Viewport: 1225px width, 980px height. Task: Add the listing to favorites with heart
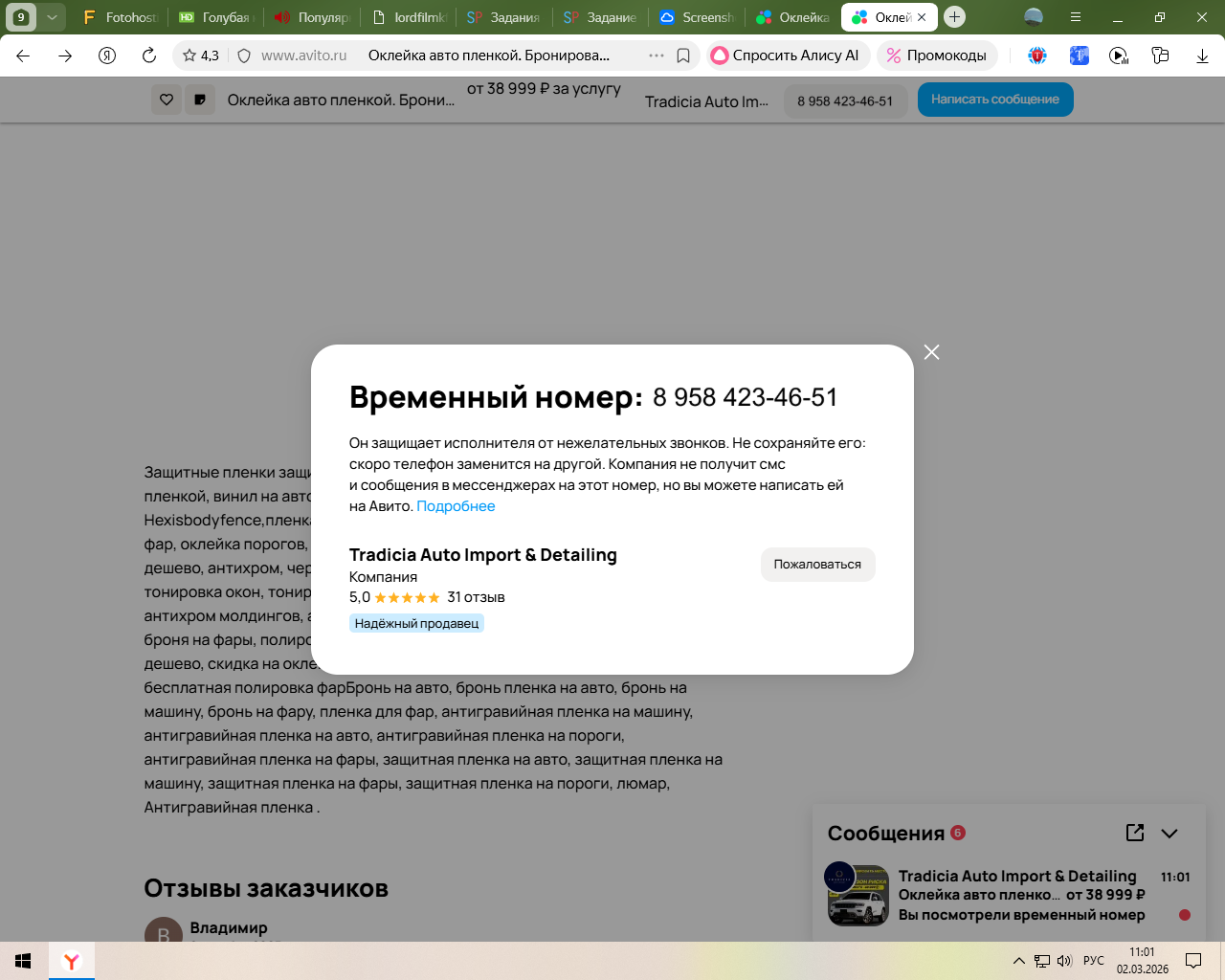click(x=167, y=100)
